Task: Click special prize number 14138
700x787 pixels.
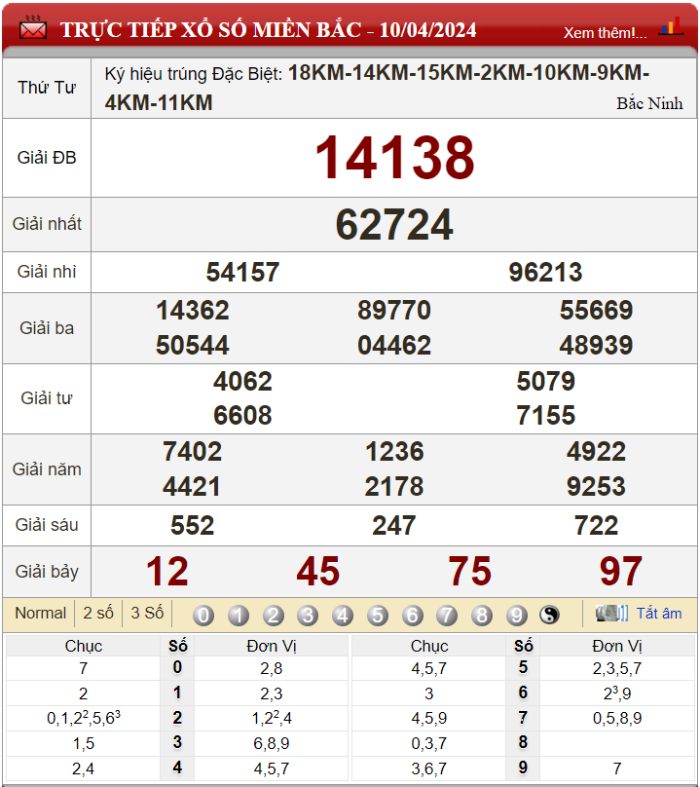Action: pos(394,158)
